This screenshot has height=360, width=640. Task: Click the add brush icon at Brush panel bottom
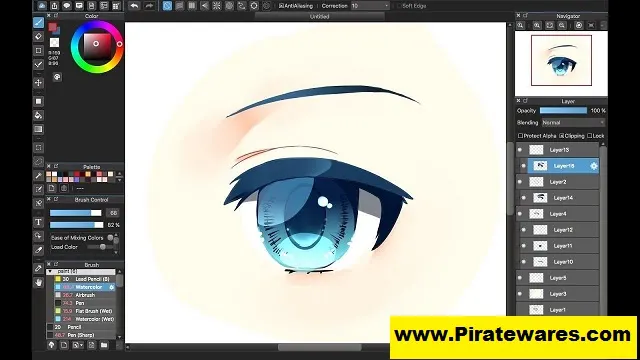[64, 345]
